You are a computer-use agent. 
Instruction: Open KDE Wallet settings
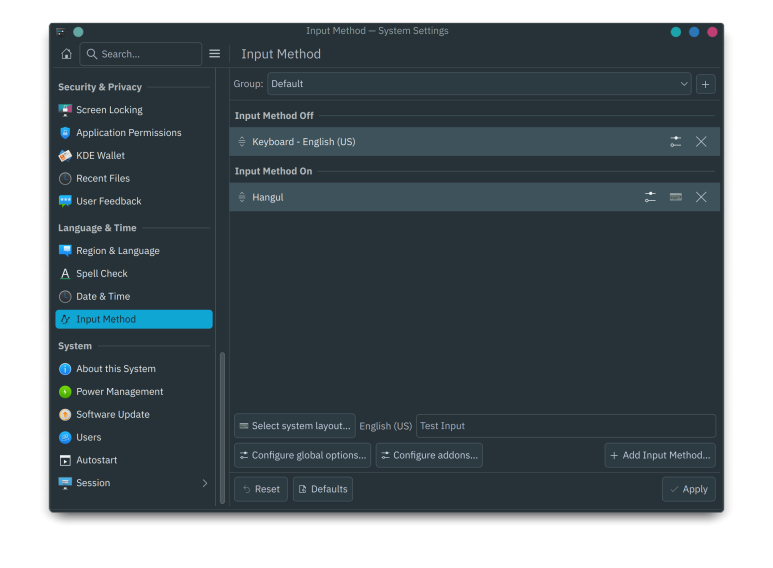134,156
